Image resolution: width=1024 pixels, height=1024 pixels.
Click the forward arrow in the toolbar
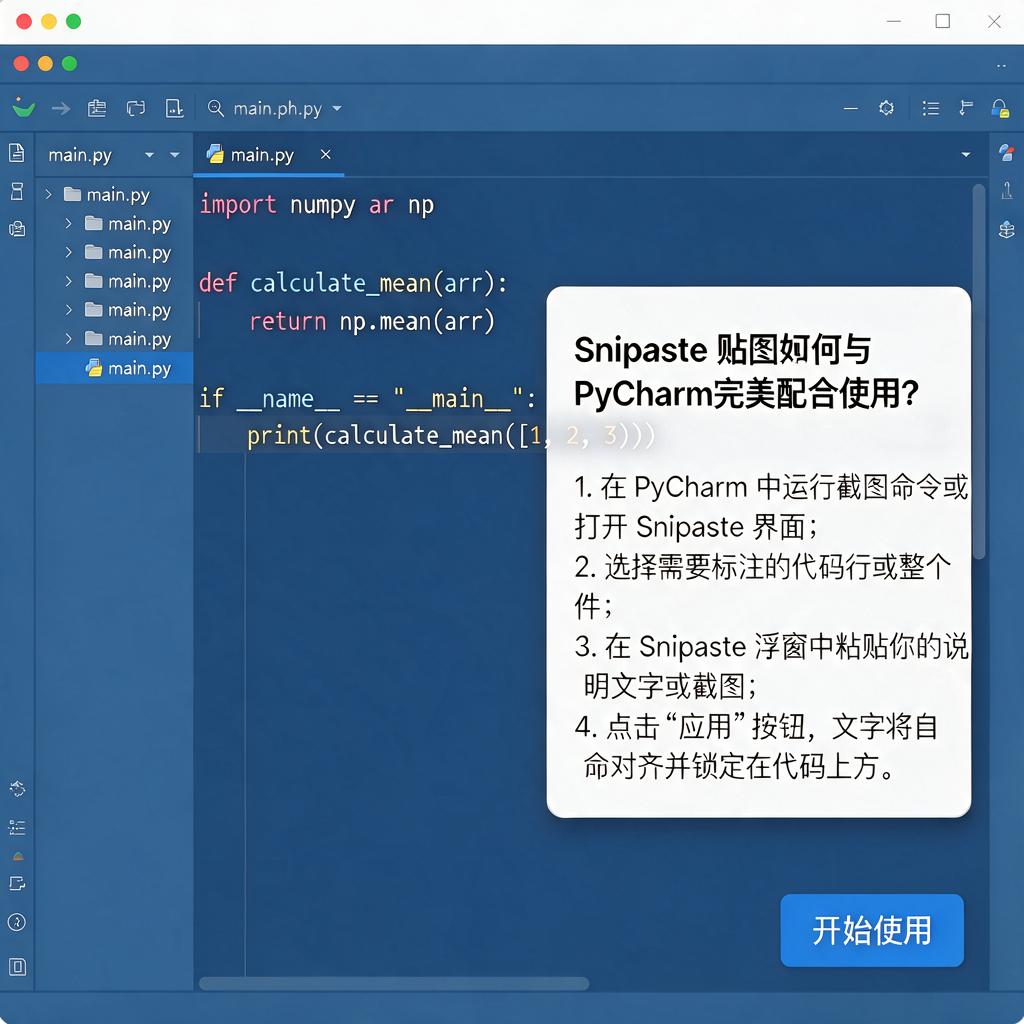(x=61, y=108)
